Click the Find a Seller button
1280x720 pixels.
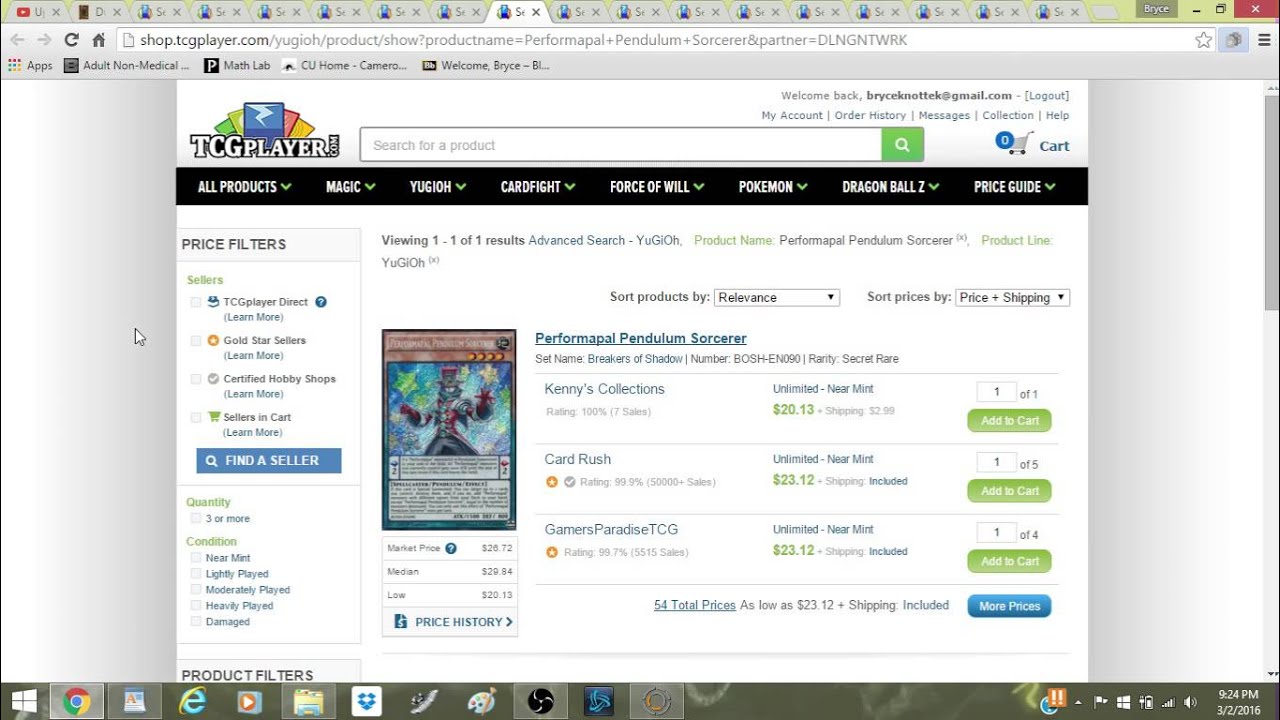tap(269, 460)
